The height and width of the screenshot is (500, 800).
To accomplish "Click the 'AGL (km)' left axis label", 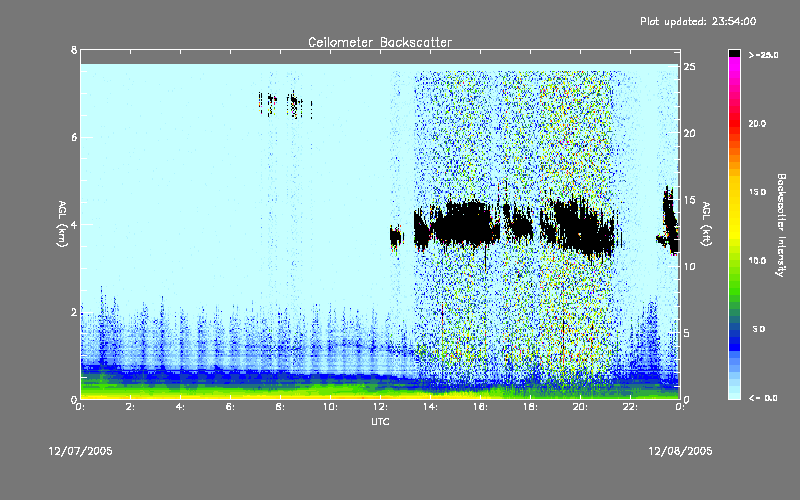I will [x=62, y=224].
